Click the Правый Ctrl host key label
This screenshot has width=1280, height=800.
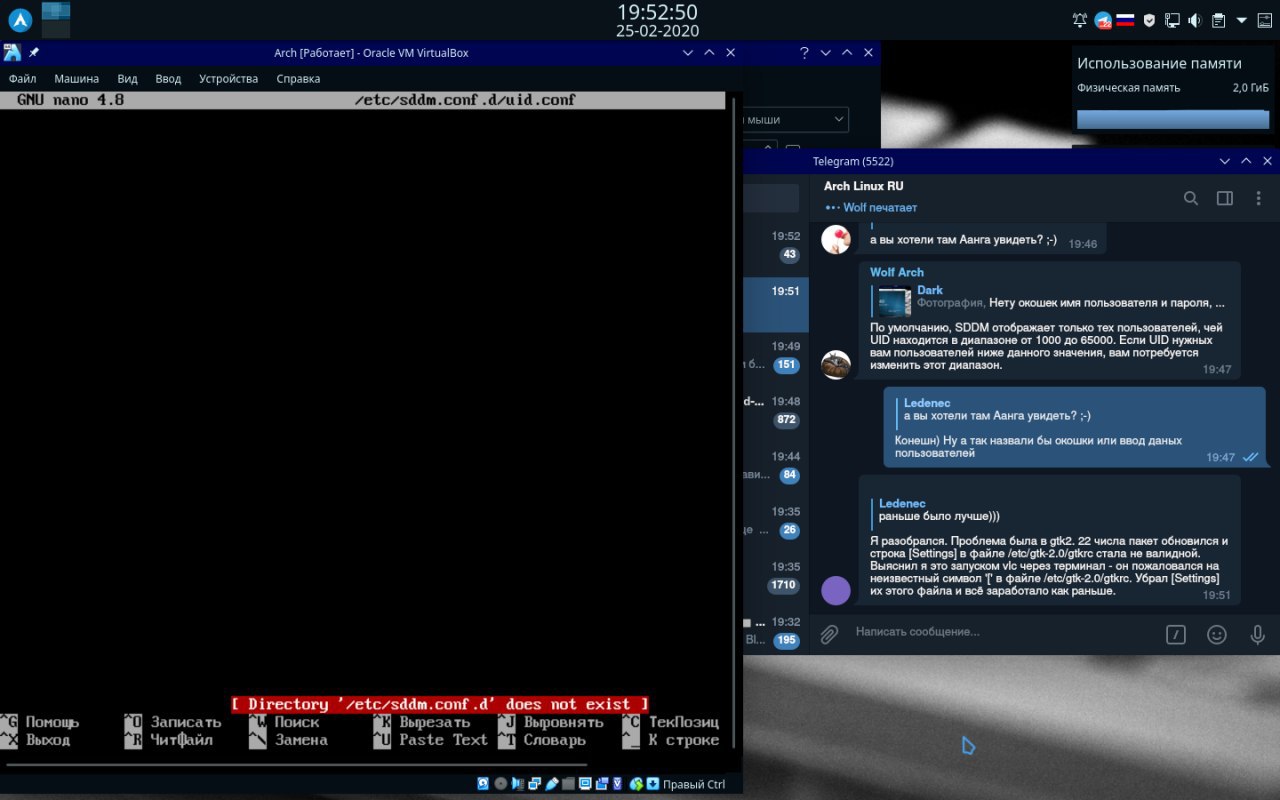(x=694, y=784)
